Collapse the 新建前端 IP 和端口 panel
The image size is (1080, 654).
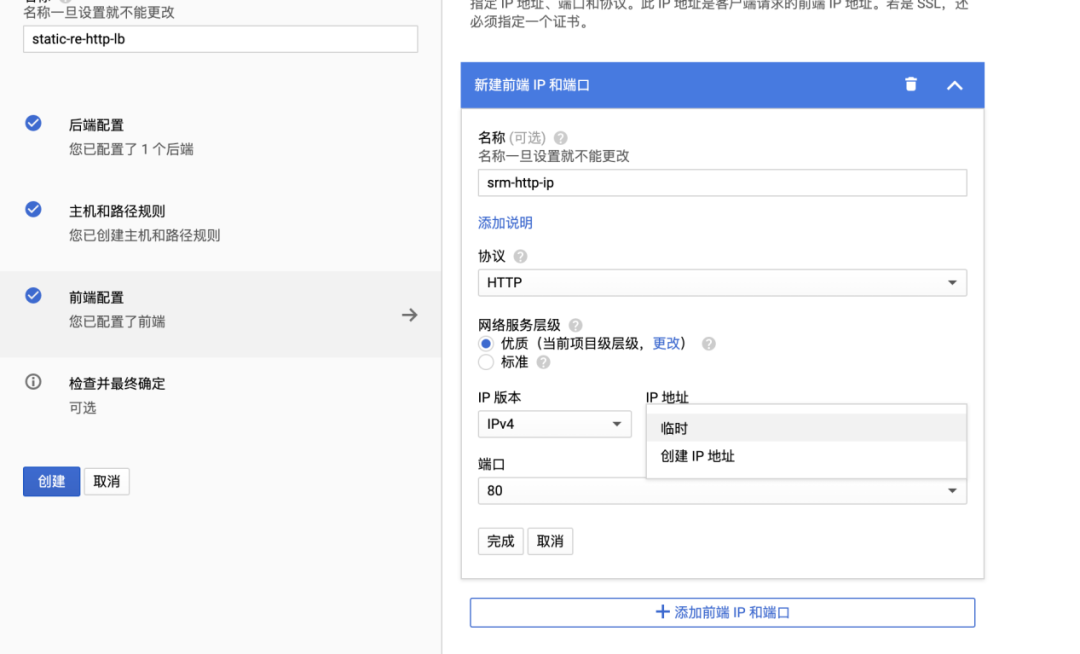tap(954, 85)
